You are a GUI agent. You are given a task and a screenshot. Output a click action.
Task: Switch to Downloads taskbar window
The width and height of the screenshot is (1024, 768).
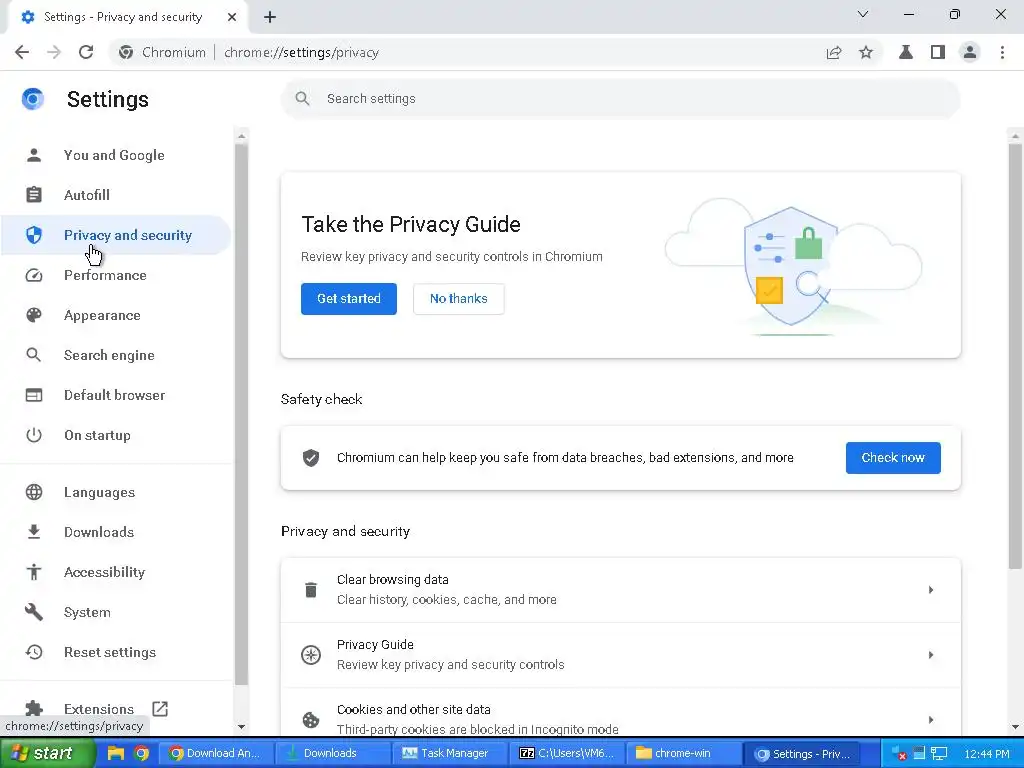pos(332,753)
